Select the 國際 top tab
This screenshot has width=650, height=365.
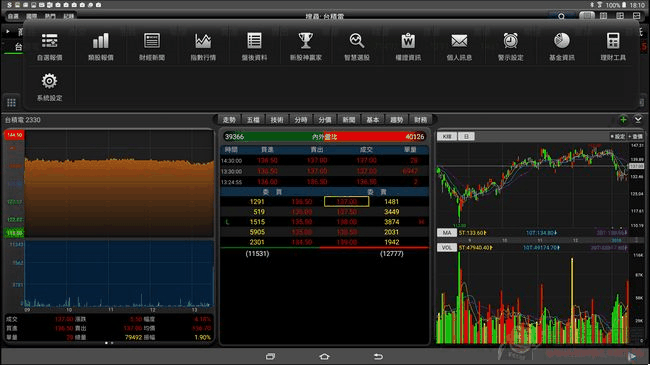click(x=32, y=16)
